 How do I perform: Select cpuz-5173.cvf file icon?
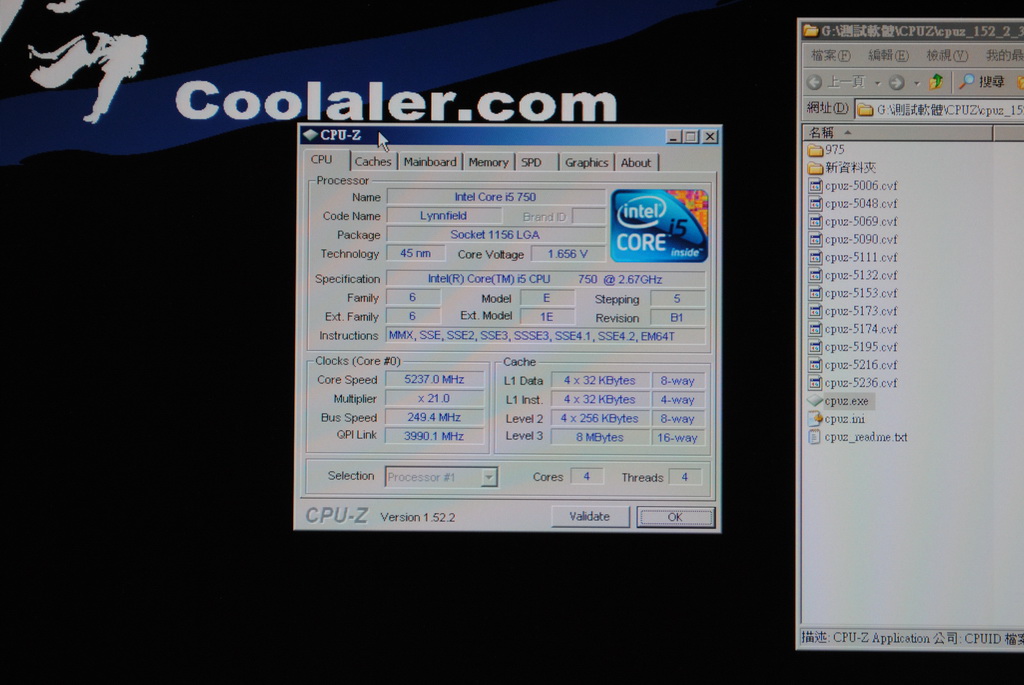[x=815, y=311]
